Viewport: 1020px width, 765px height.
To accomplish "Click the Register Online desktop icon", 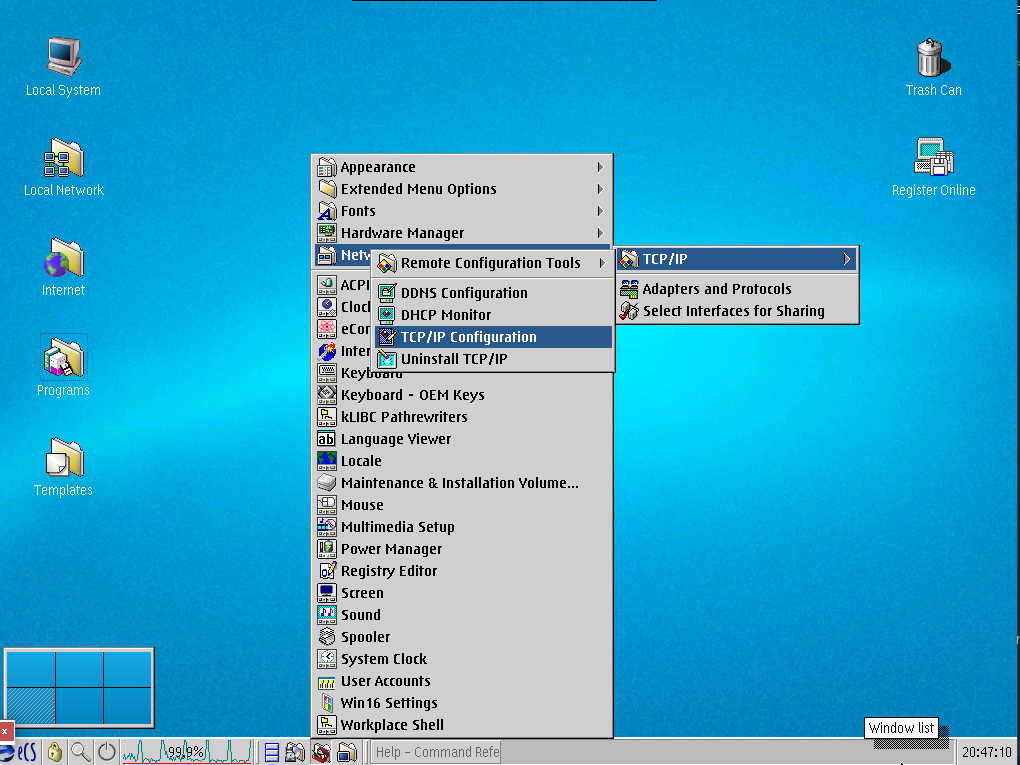I will [933, 158].
